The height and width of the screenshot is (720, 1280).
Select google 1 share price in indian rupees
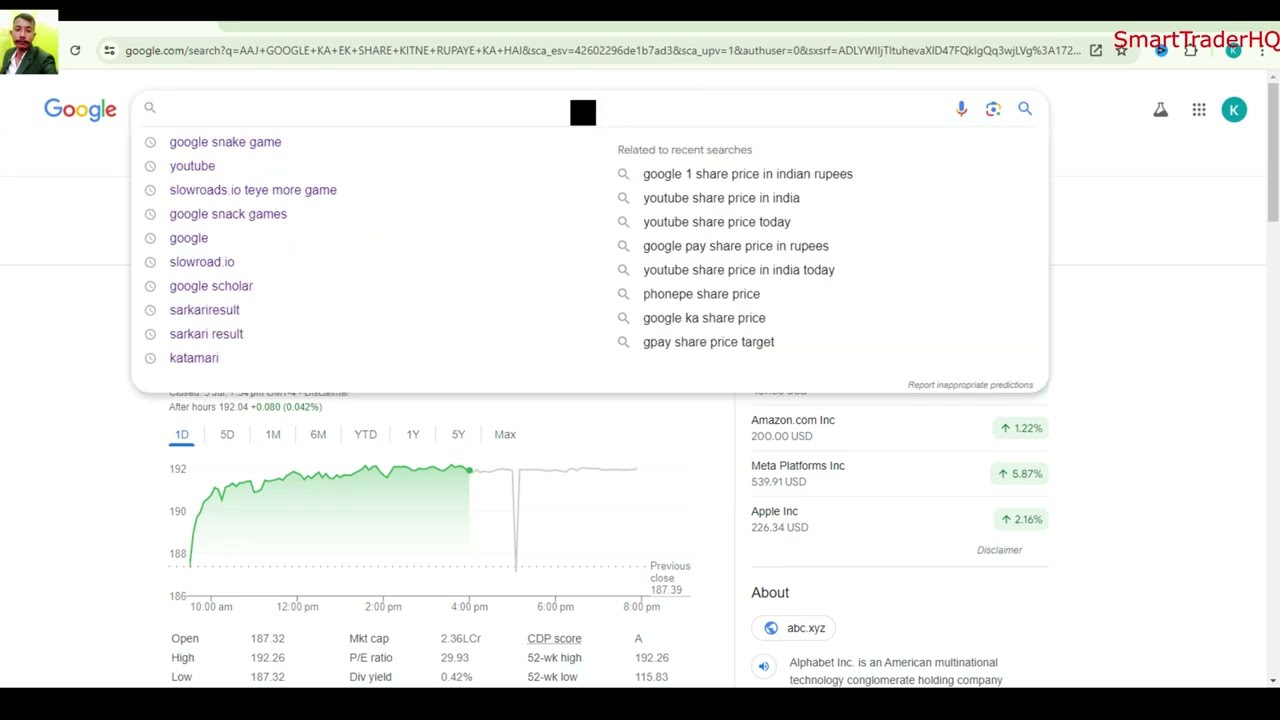tap(748, 174)
